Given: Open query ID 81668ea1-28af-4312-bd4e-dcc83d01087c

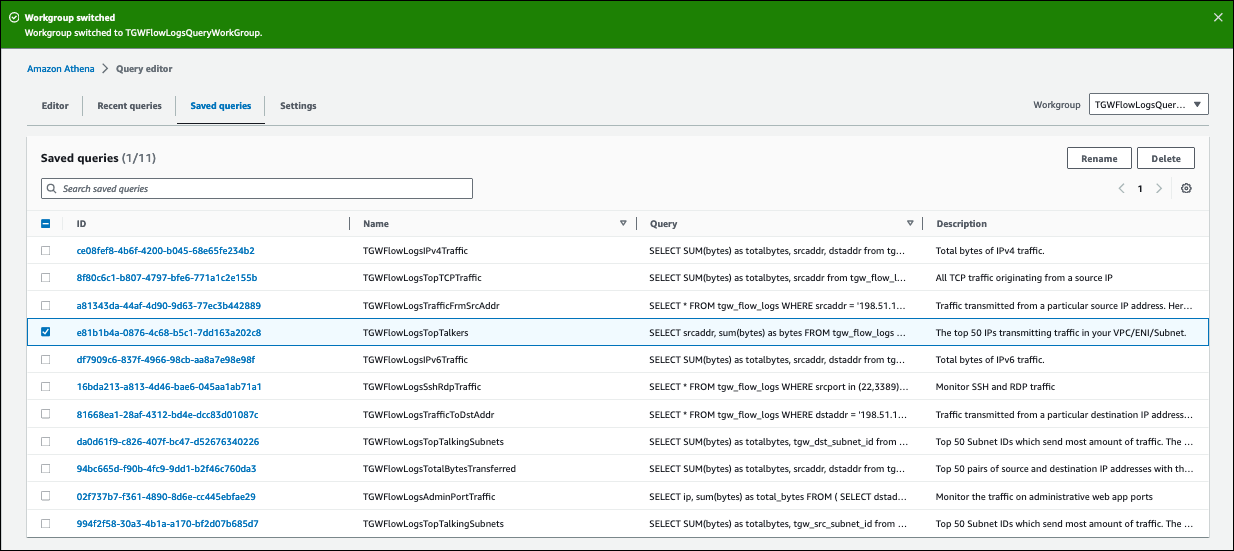Looking at the screenshot, I should [166, 414].
